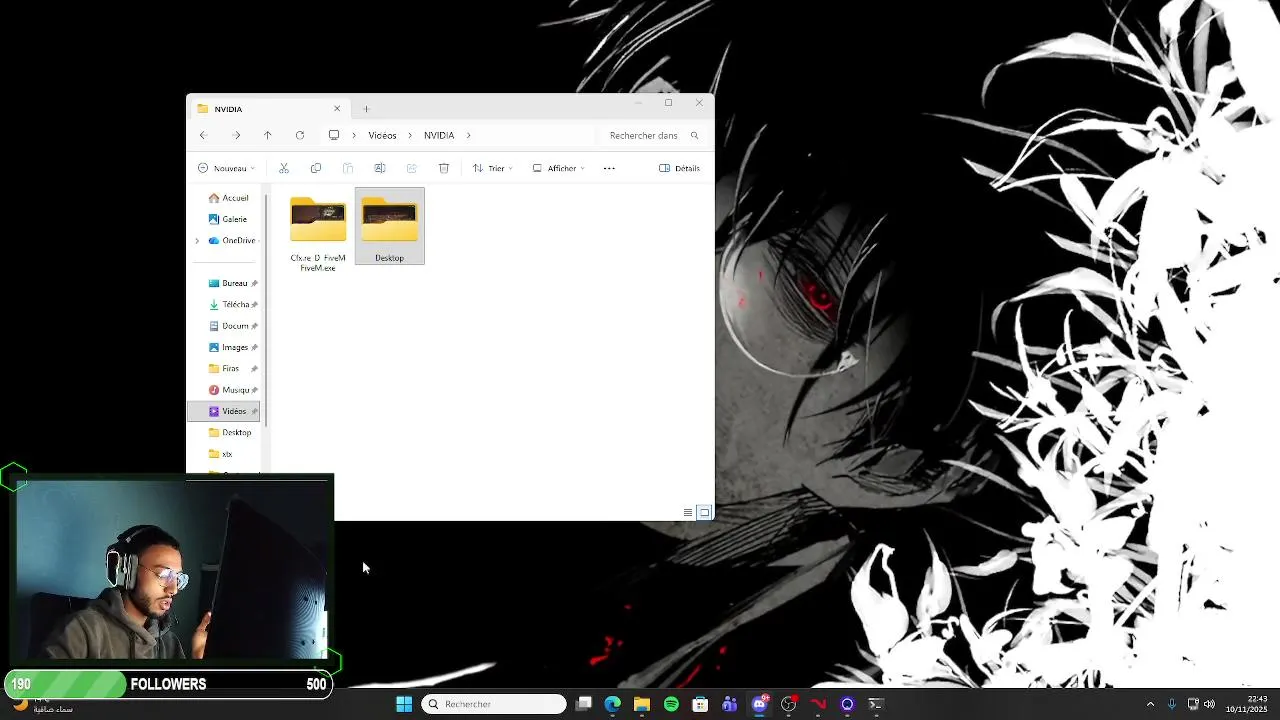This screenshot has width=1280, height=720.
Task: Click the Share icon in toolbar
Action: 412,168
